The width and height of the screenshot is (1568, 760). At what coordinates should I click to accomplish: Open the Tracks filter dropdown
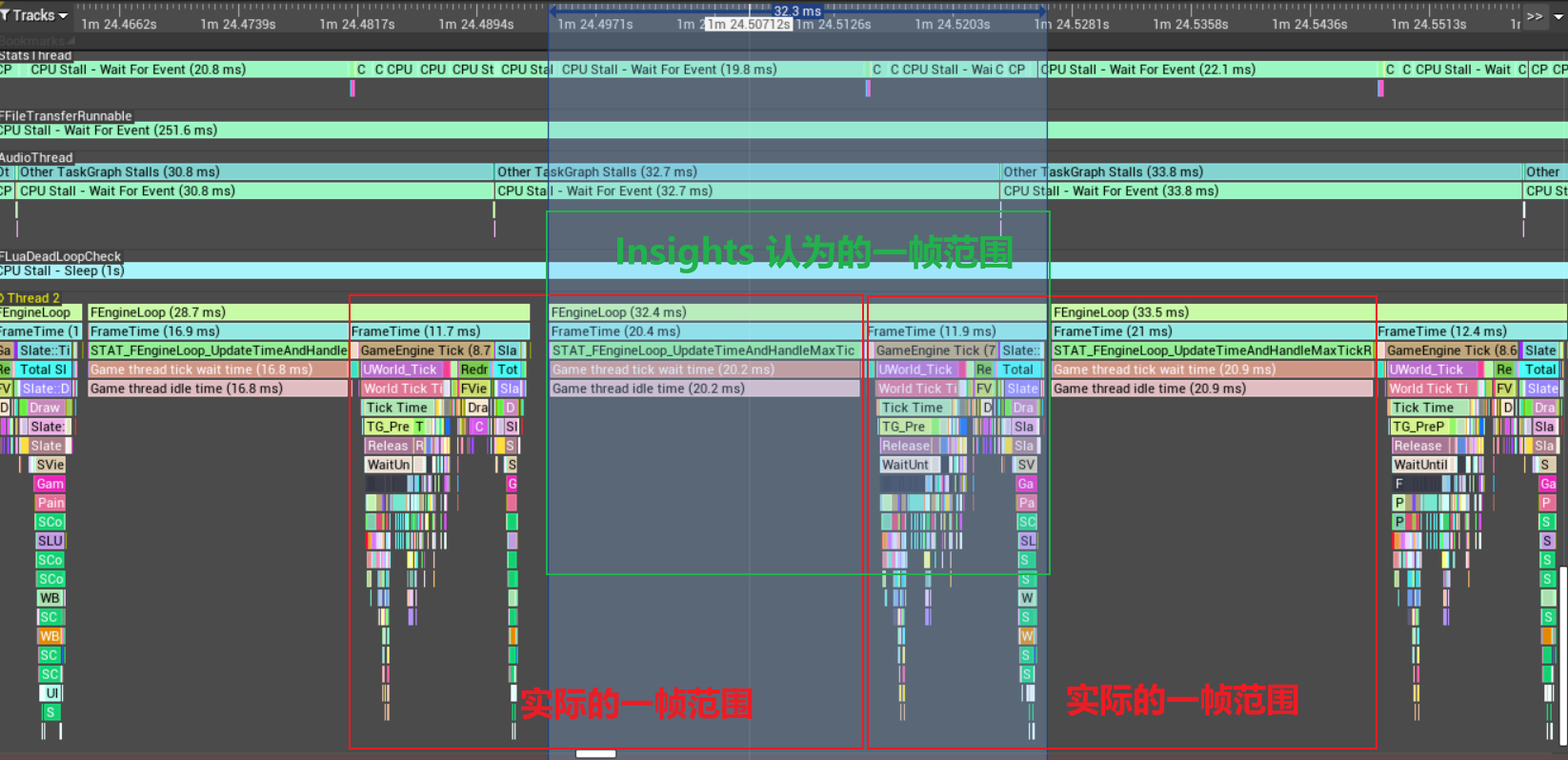pyautogui.click(x=34, y=15)
